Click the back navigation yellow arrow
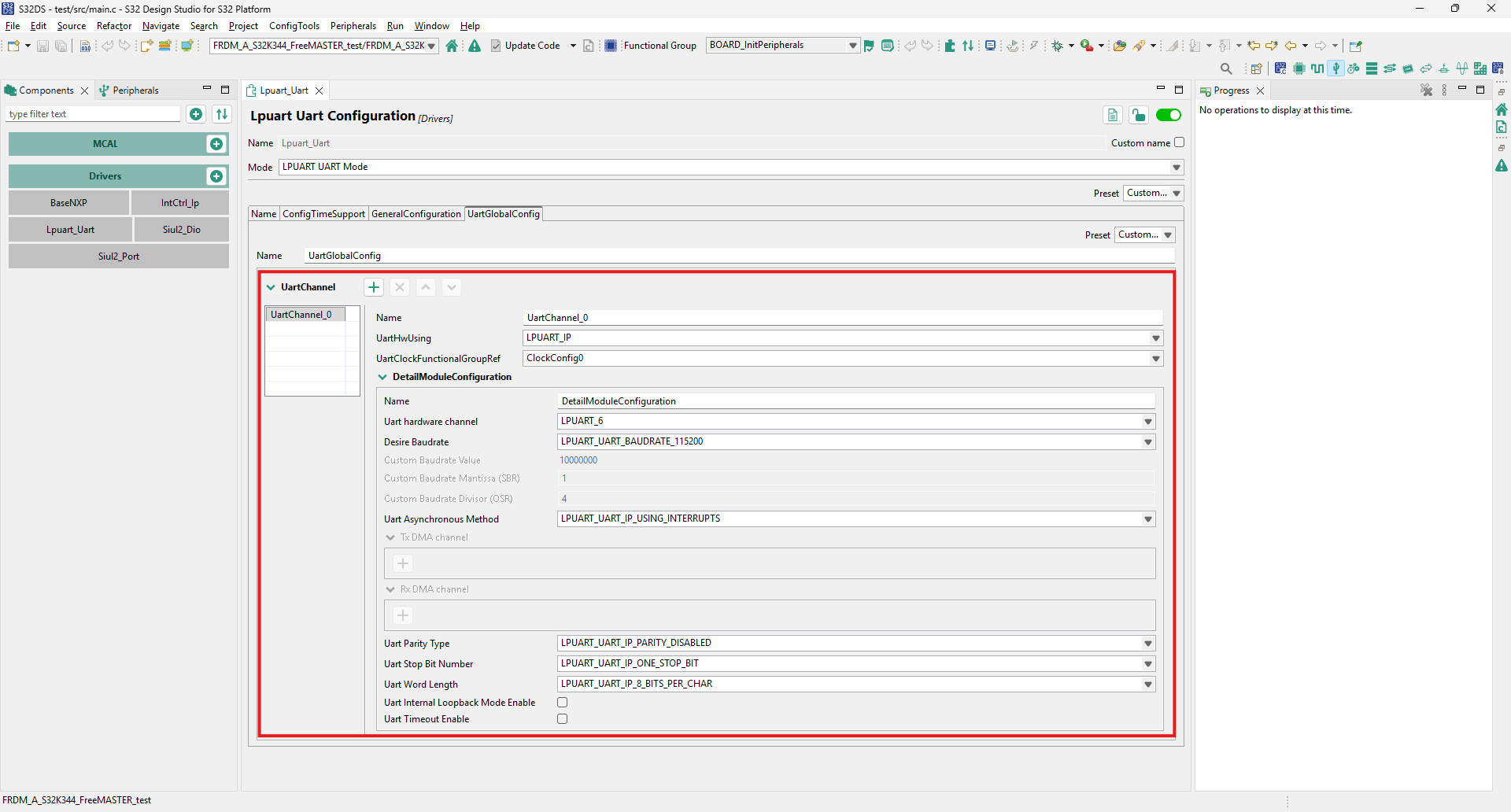Viewport: 1511px width, 812px height. pos(1291,46)
